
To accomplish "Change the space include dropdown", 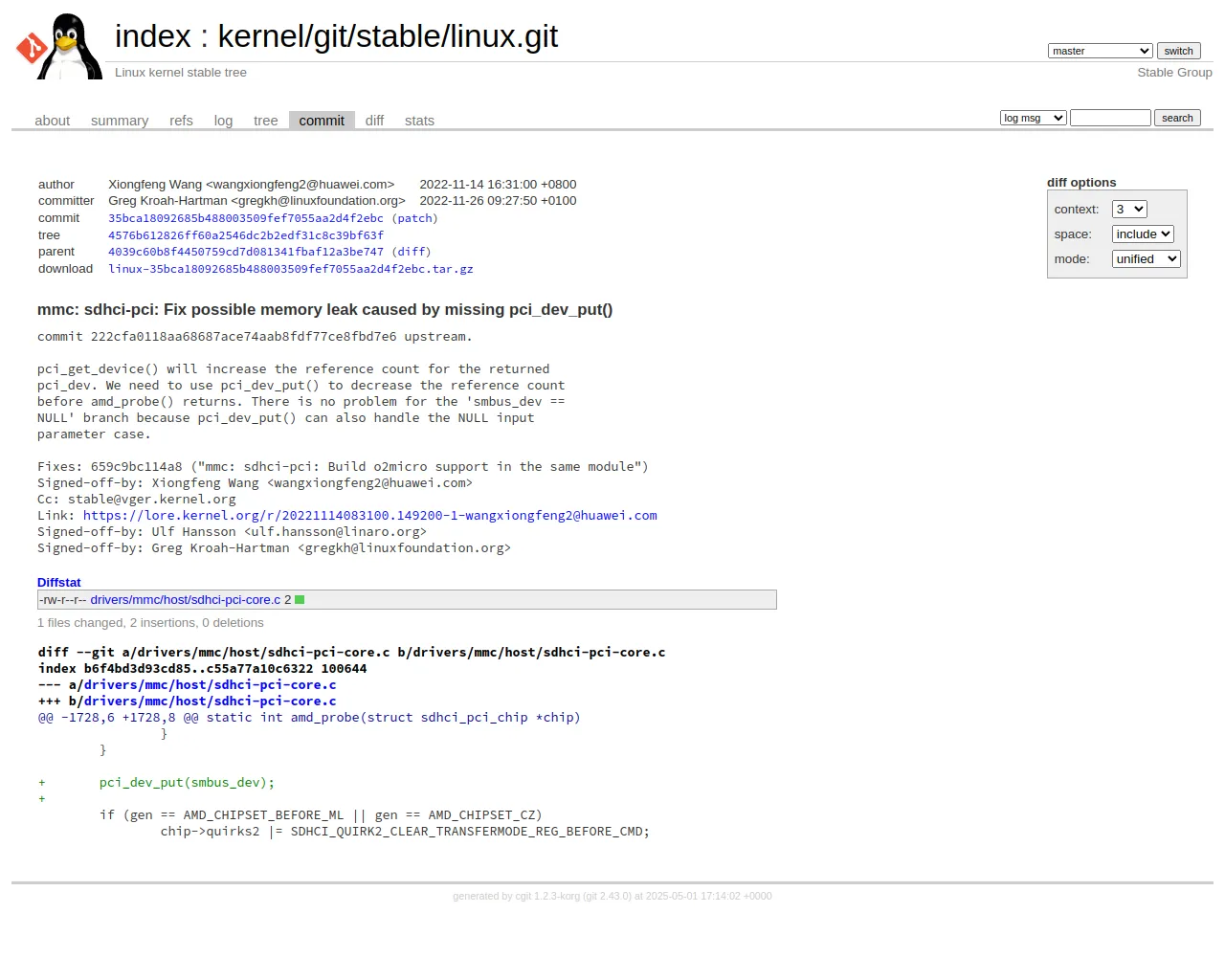I will coord(1142,234).
